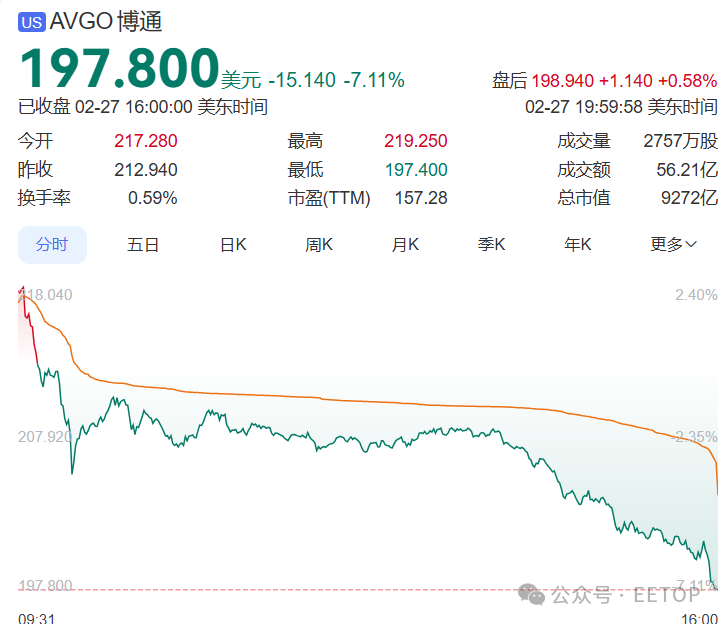Switch to the 五日 tab
Screen dimensions: 724x624
[x=143, y=244]
